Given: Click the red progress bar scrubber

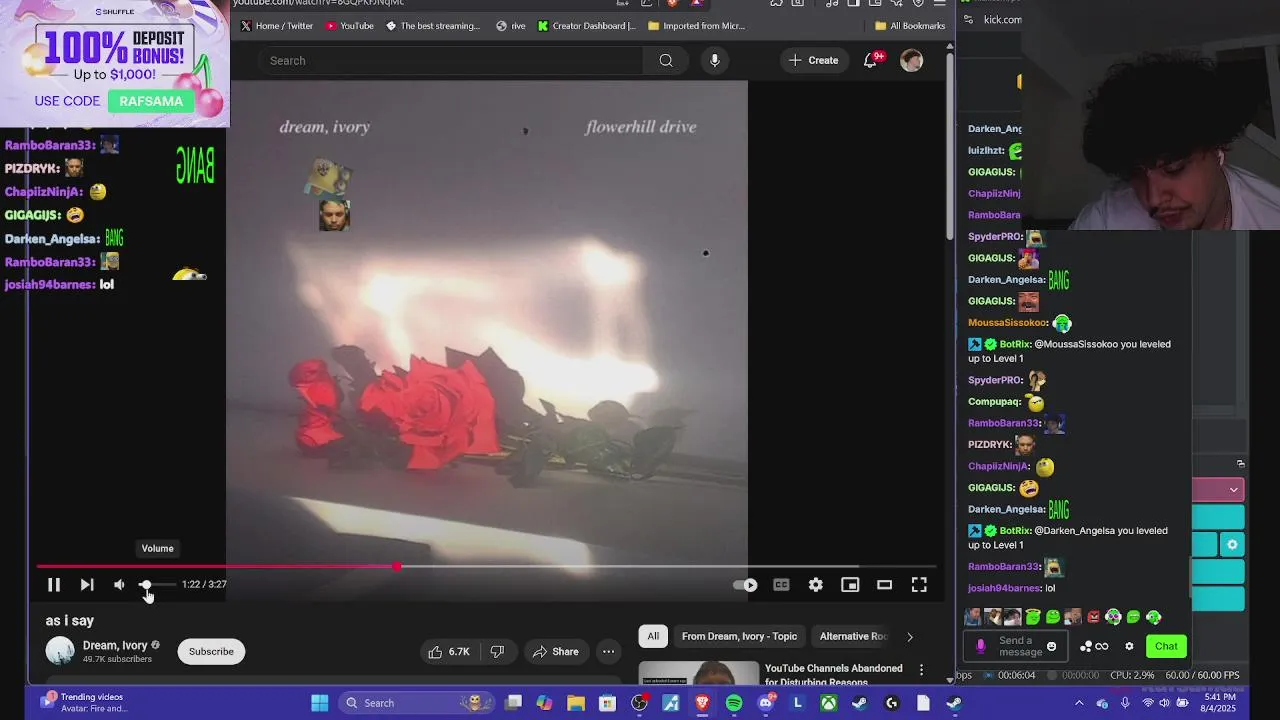Looking at the screenshot, I should (x=397, y=567).
